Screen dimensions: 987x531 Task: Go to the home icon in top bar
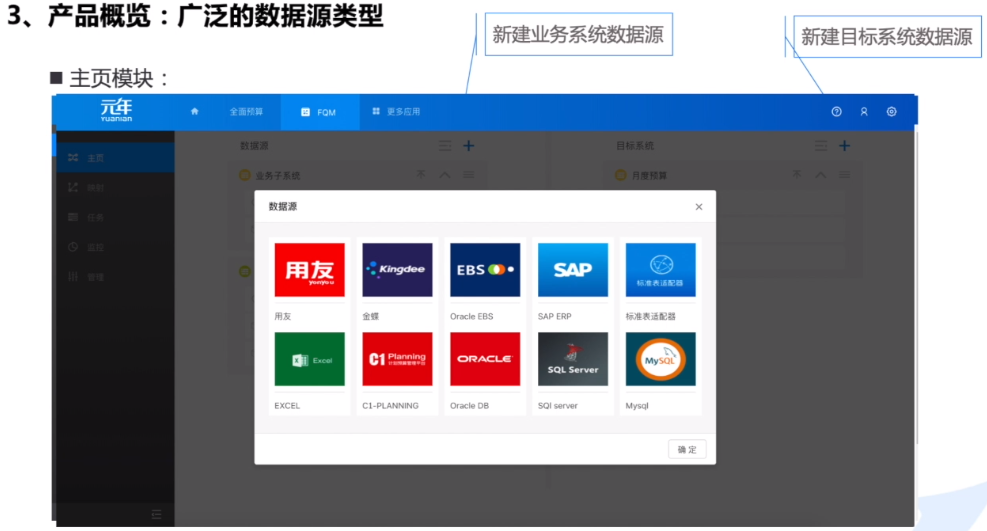pyautogui.click(x=195, y=111)
